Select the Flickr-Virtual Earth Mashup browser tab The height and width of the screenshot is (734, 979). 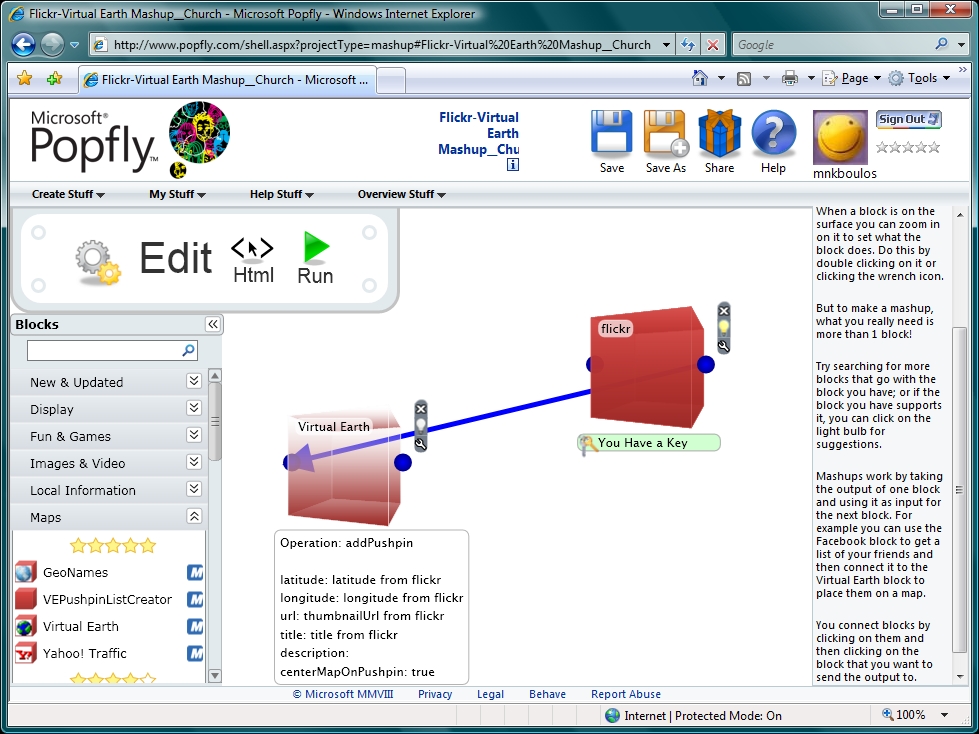coord(229,79)
